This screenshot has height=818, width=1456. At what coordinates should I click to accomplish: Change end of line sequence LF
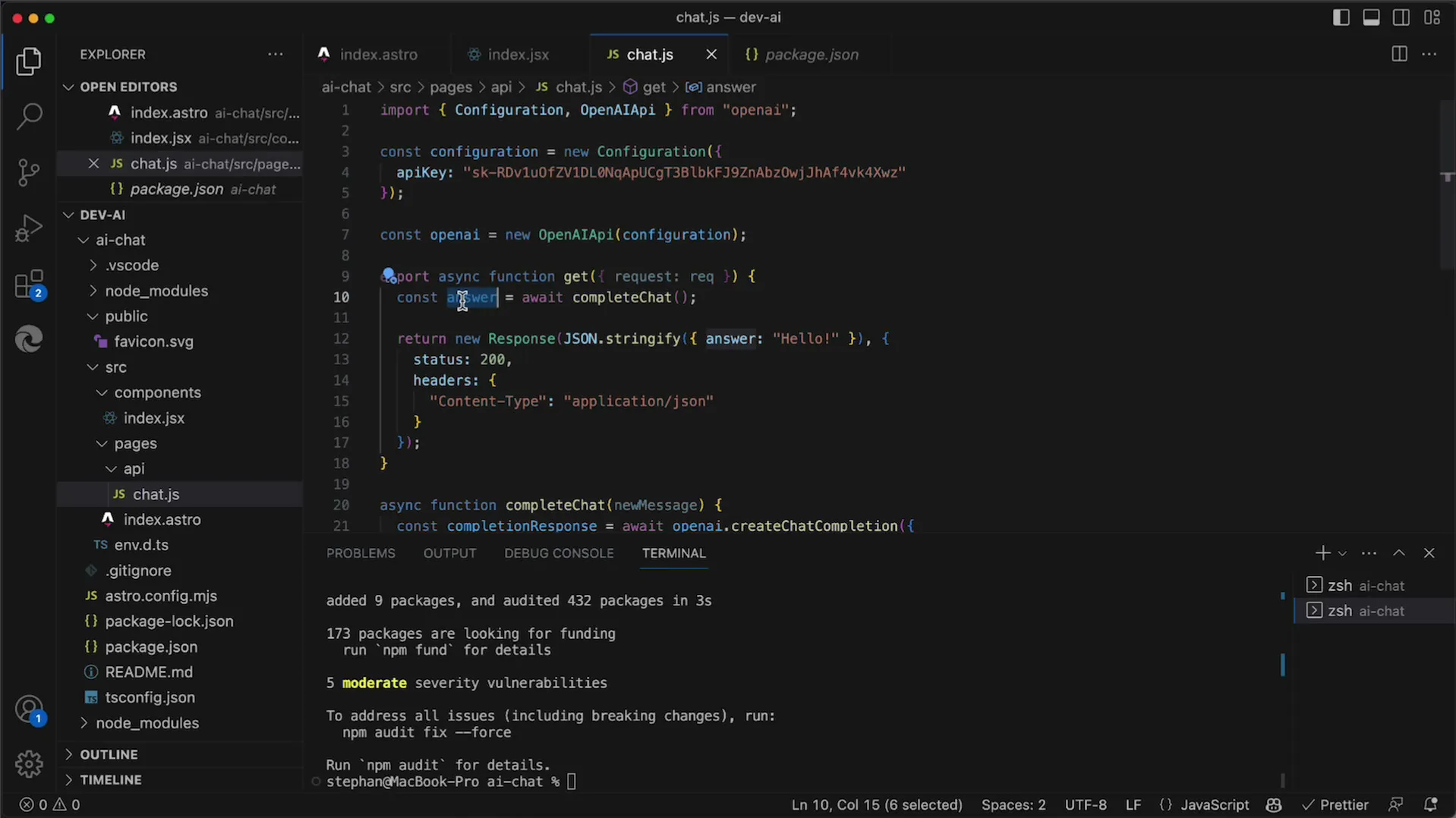tap(1133, 805)
